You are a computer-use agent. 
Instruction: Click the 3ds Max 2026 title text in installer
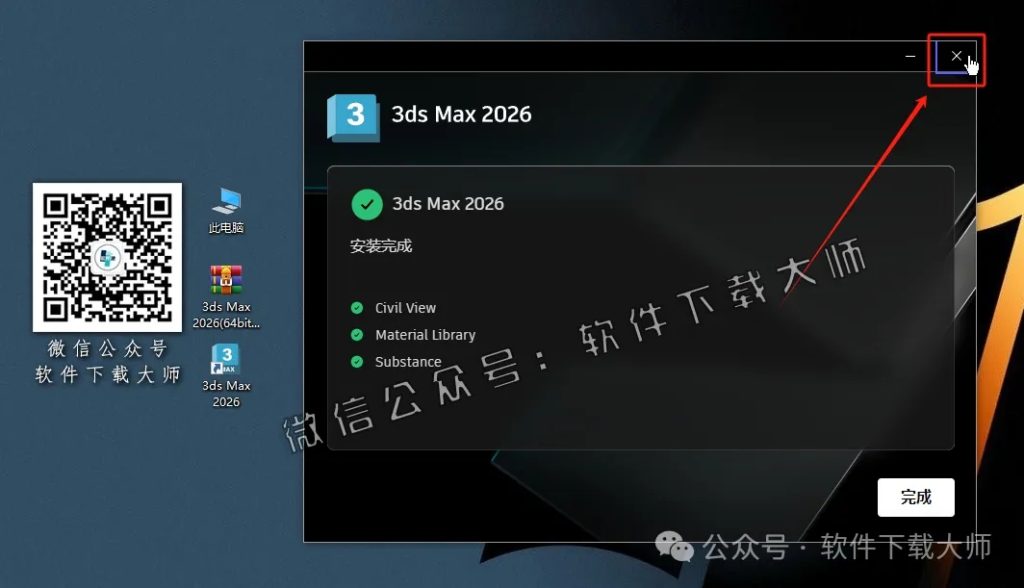tap(460, 114)
